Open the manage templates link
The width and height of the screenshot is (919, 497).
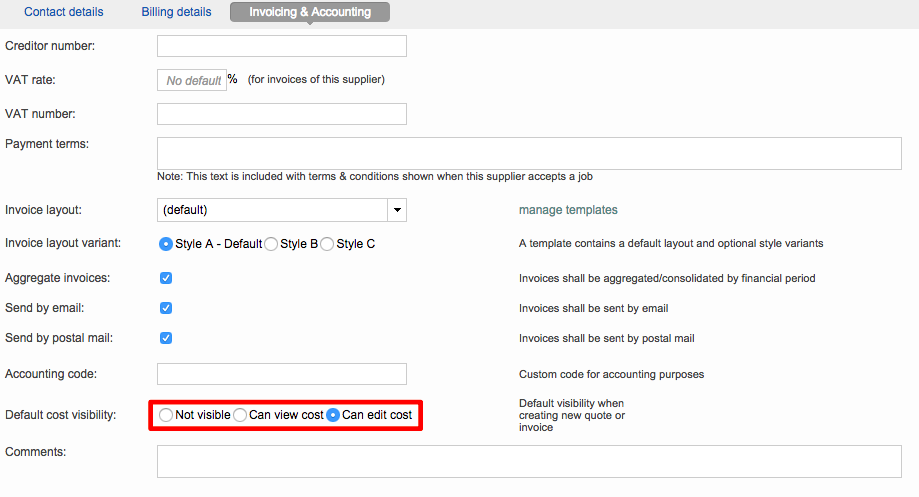click(x=568, y=210)
